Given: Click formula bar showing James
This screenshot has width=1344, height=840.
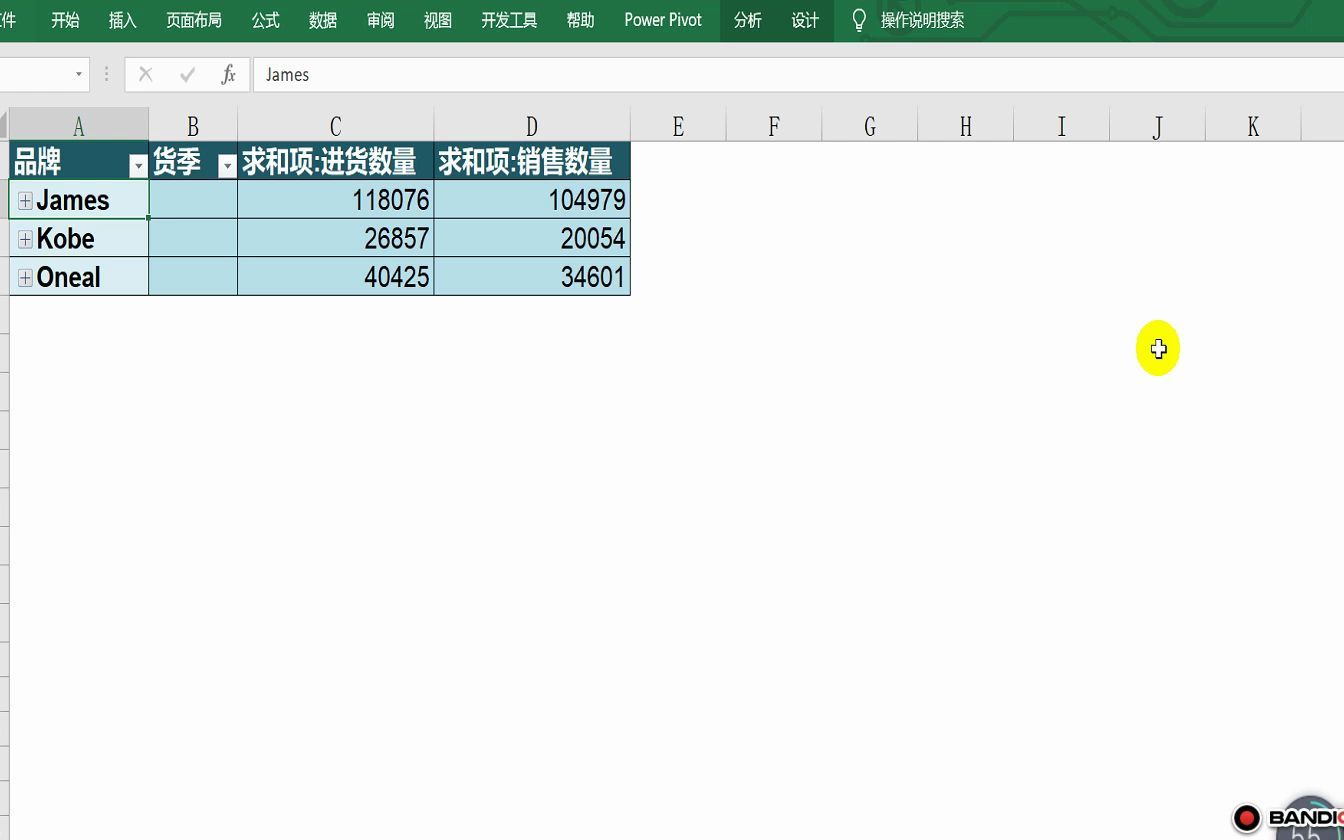Looking at the screenshot, I should pyautogui.click(x=798, y=75).
